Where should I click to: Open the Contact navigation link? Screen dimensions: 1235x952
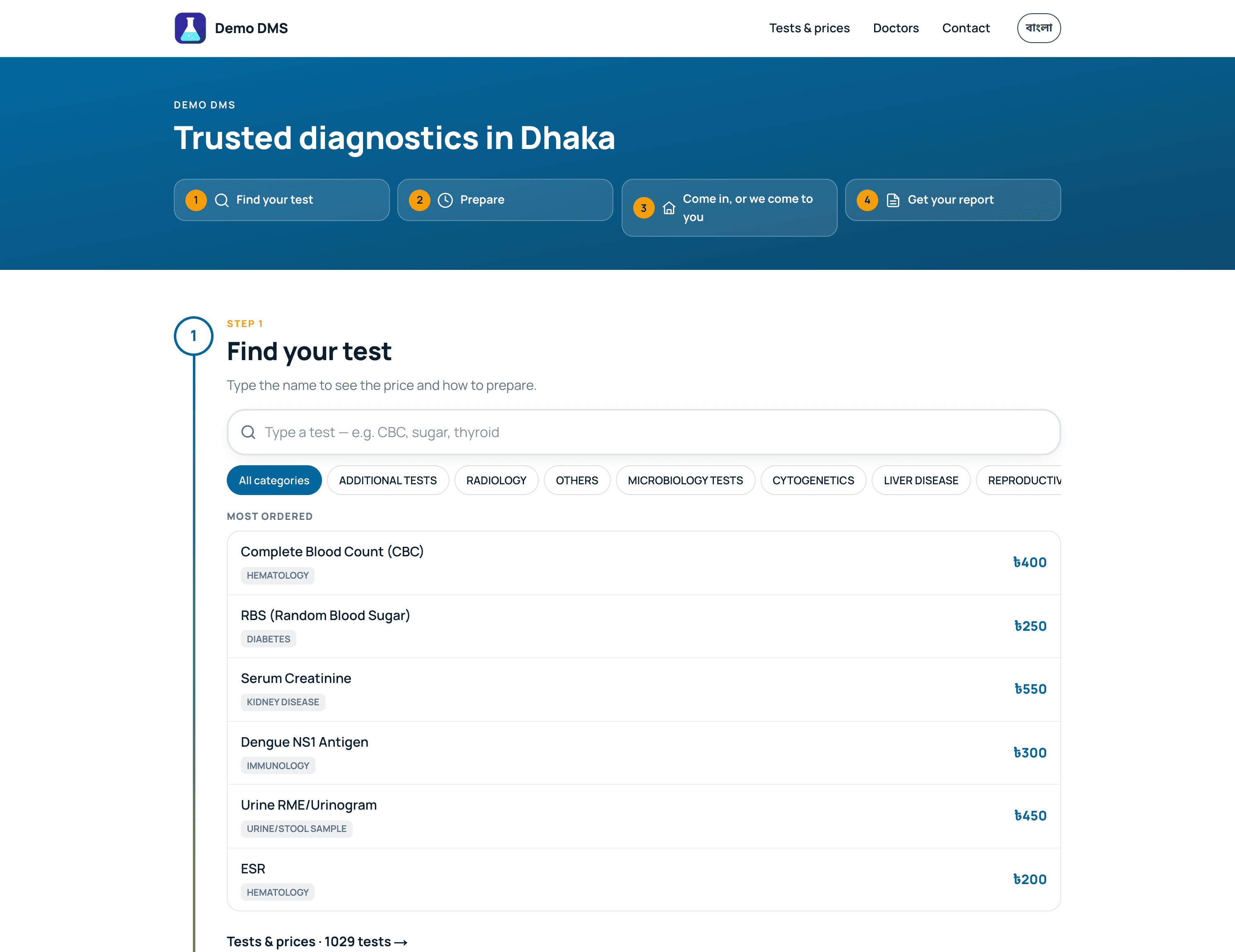966,28
